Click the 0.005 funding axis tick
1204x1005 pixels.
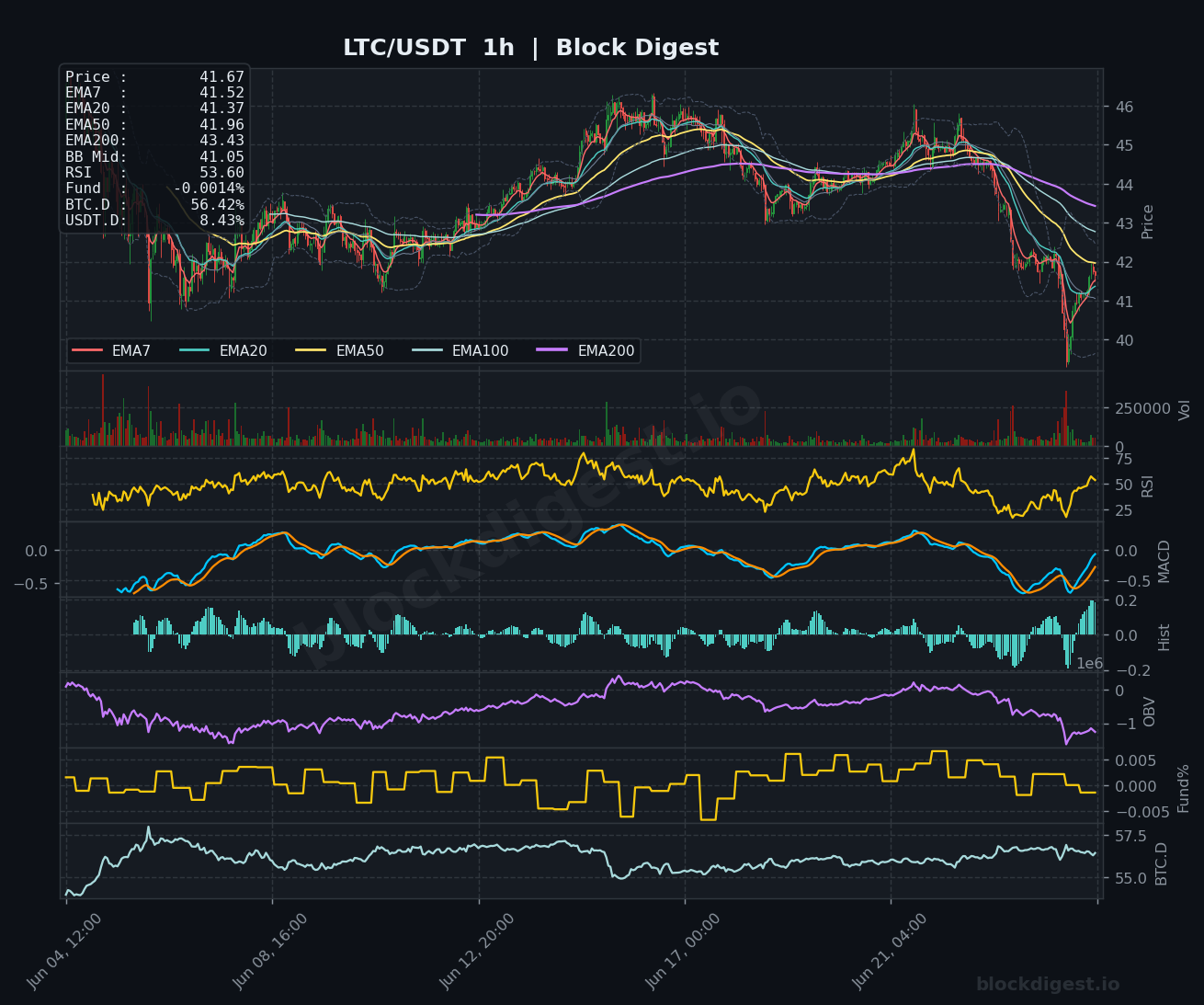(x=1137, y=760)
